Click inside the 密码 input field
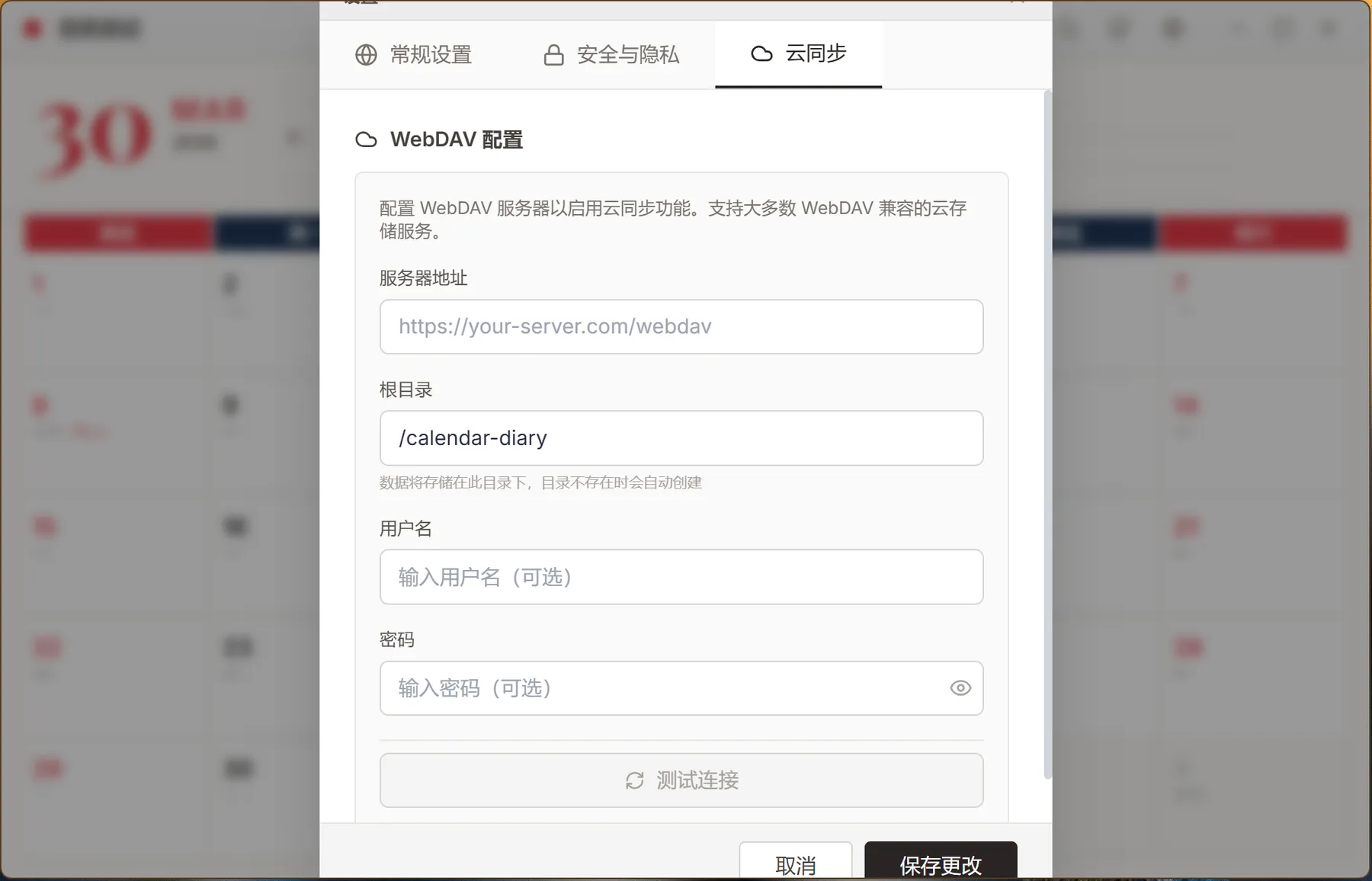The height and width of the screenshot is (881, 1372). 663,688
